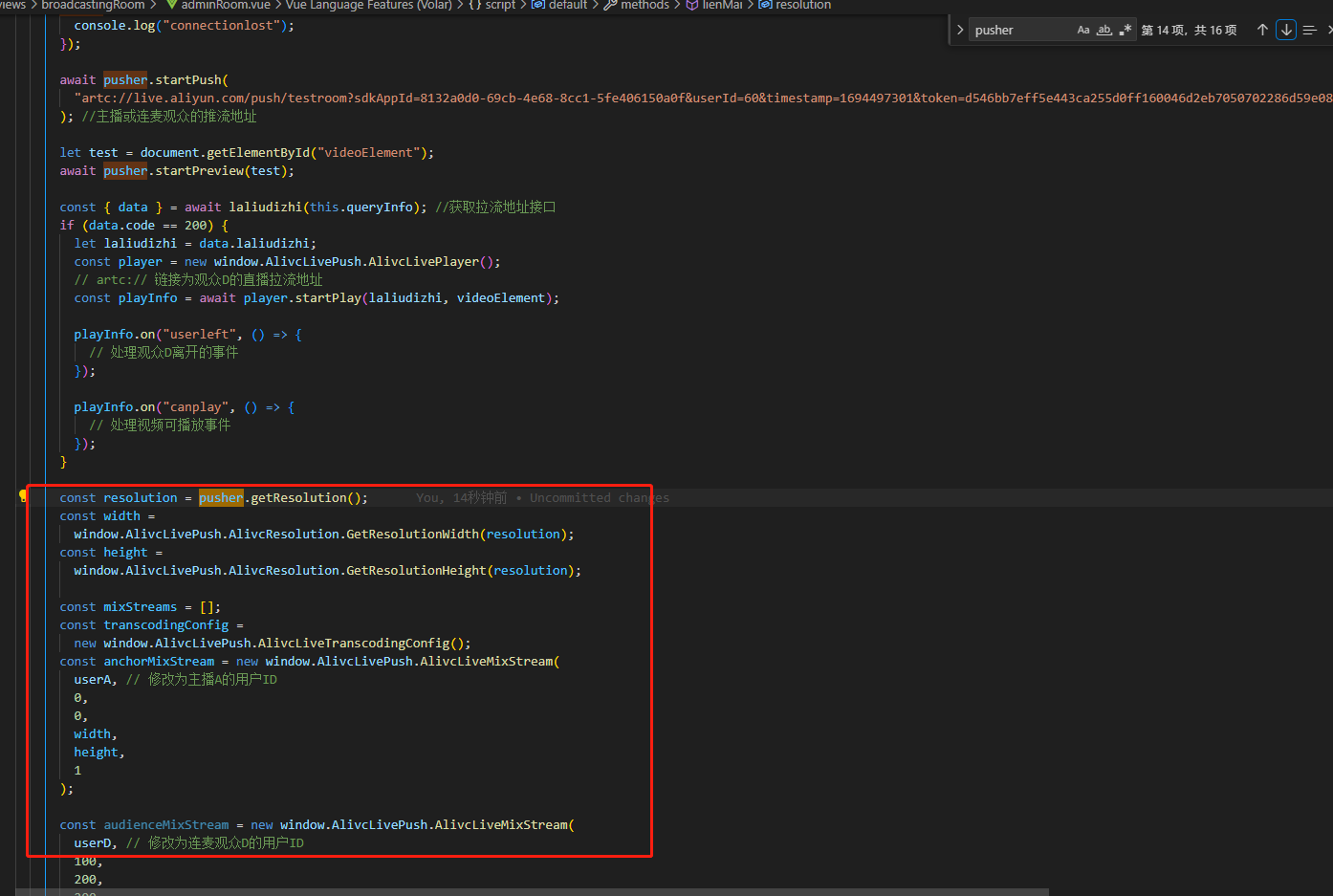Click 'let laliudizhi = data.laliudizhi' line
Screen dimensions: 1333x896
tap(195, 244)
